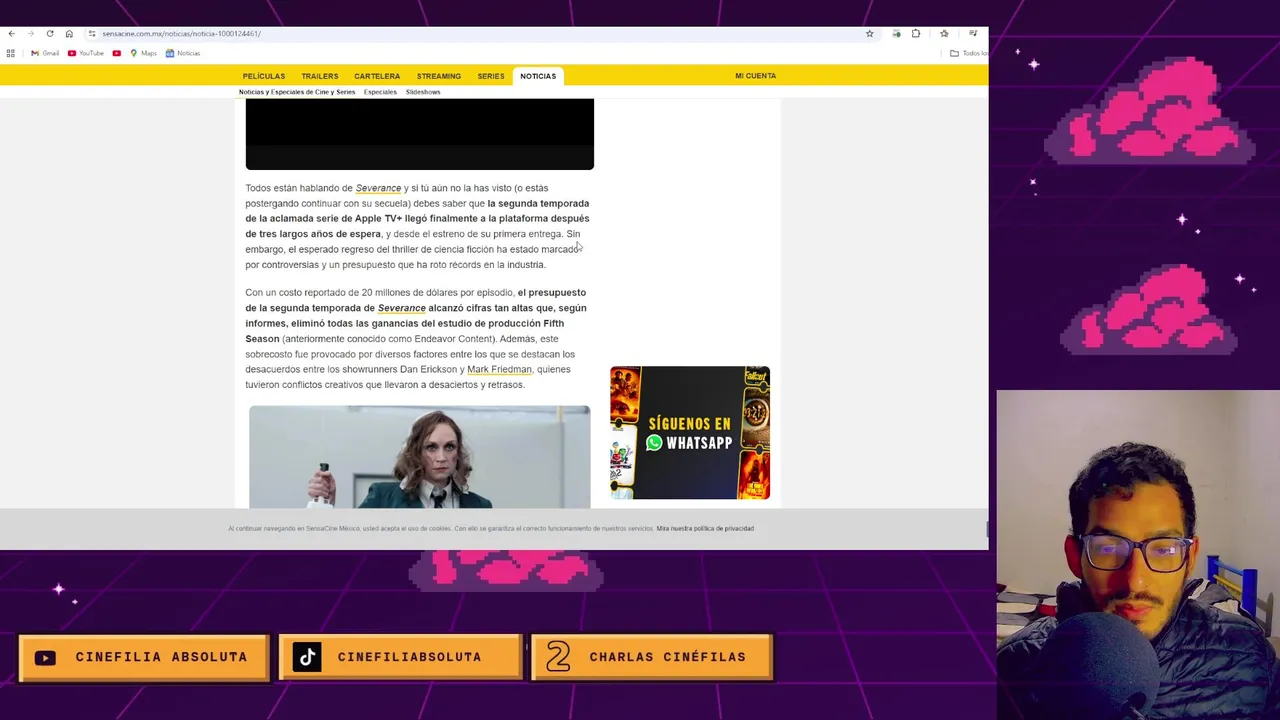The image size is (1280, 720).
Task: Open the Mark Friedman link
Action: point(499,369)
